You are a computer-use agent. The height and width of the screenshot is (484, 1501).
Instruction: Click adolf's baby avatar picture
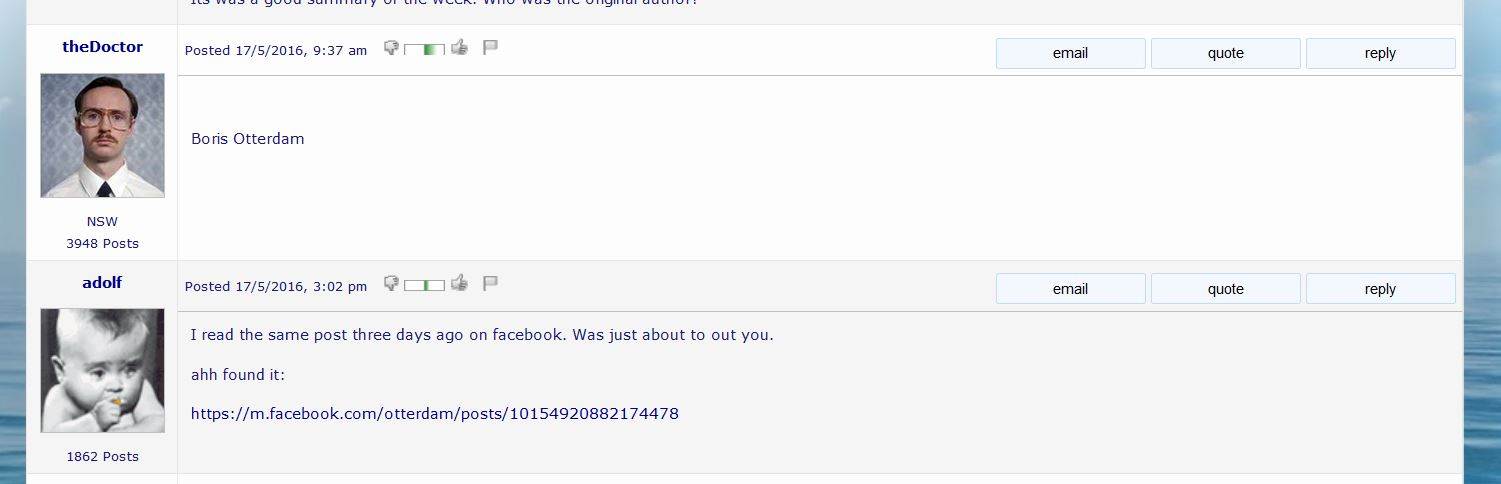pos(102,370)
